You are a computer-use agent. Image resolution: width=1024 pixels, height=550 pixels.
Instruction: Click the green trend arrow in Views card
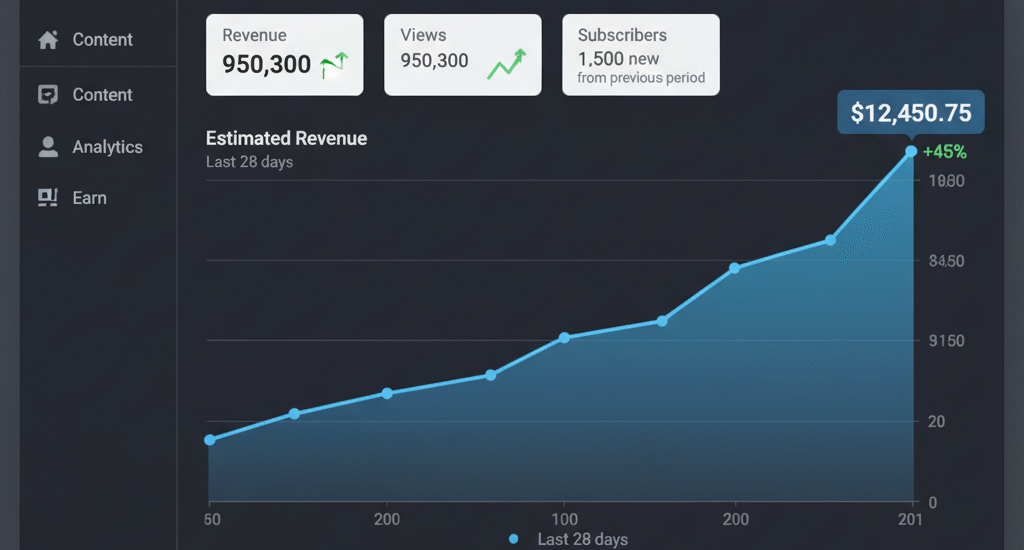(506, 64)
